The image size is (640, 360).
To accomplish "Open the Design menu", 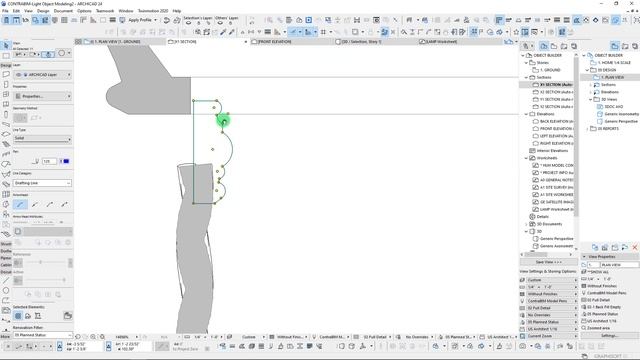I will (43, 11).
